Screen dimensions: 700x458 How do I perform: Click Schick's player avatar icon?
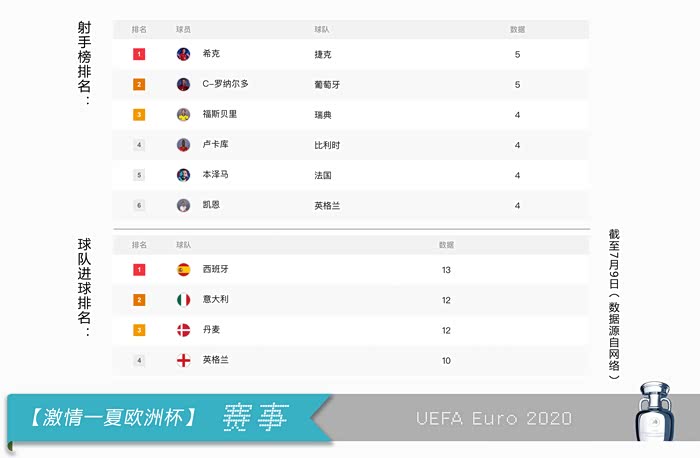[x=183, y=54]
